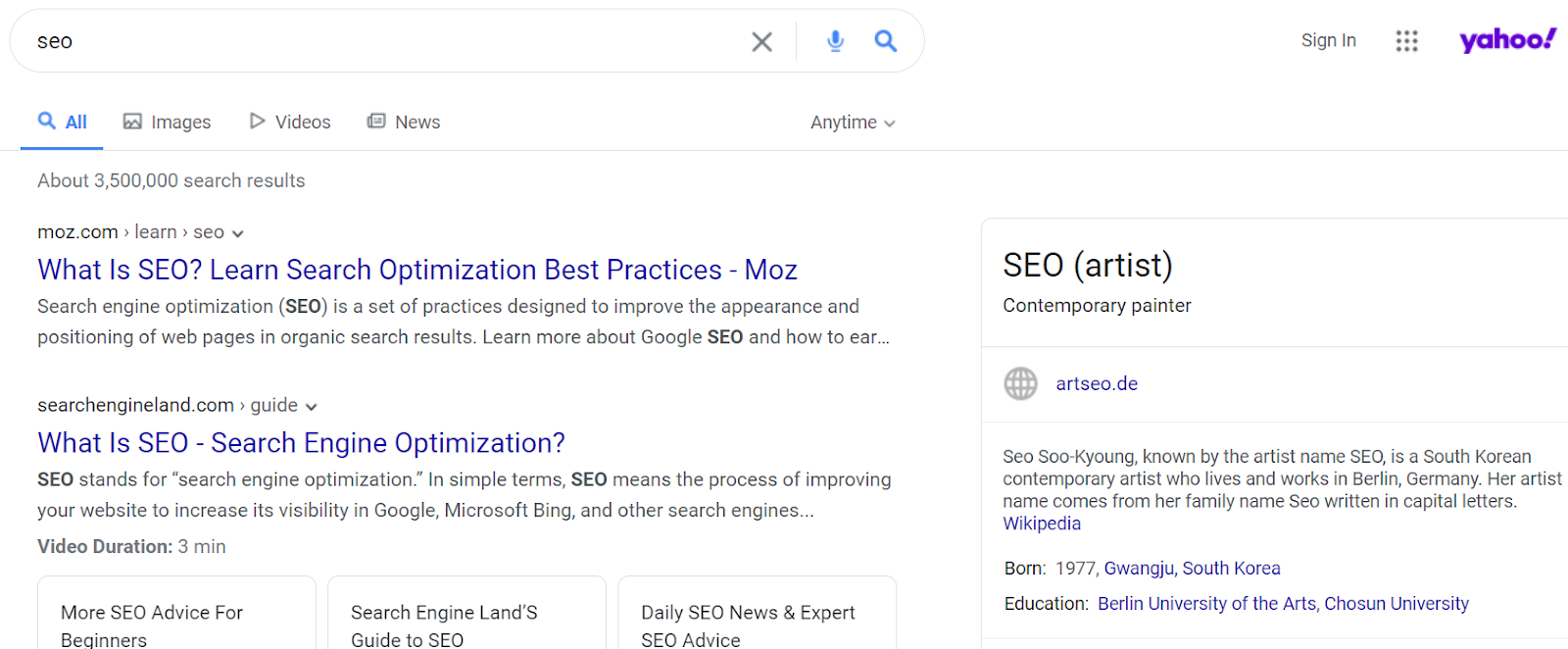Screen dimensions: 1568x649
Task: Open 'What Is SEO - Search Engine Optimization?' link
Action: click(x=301, y=443)
